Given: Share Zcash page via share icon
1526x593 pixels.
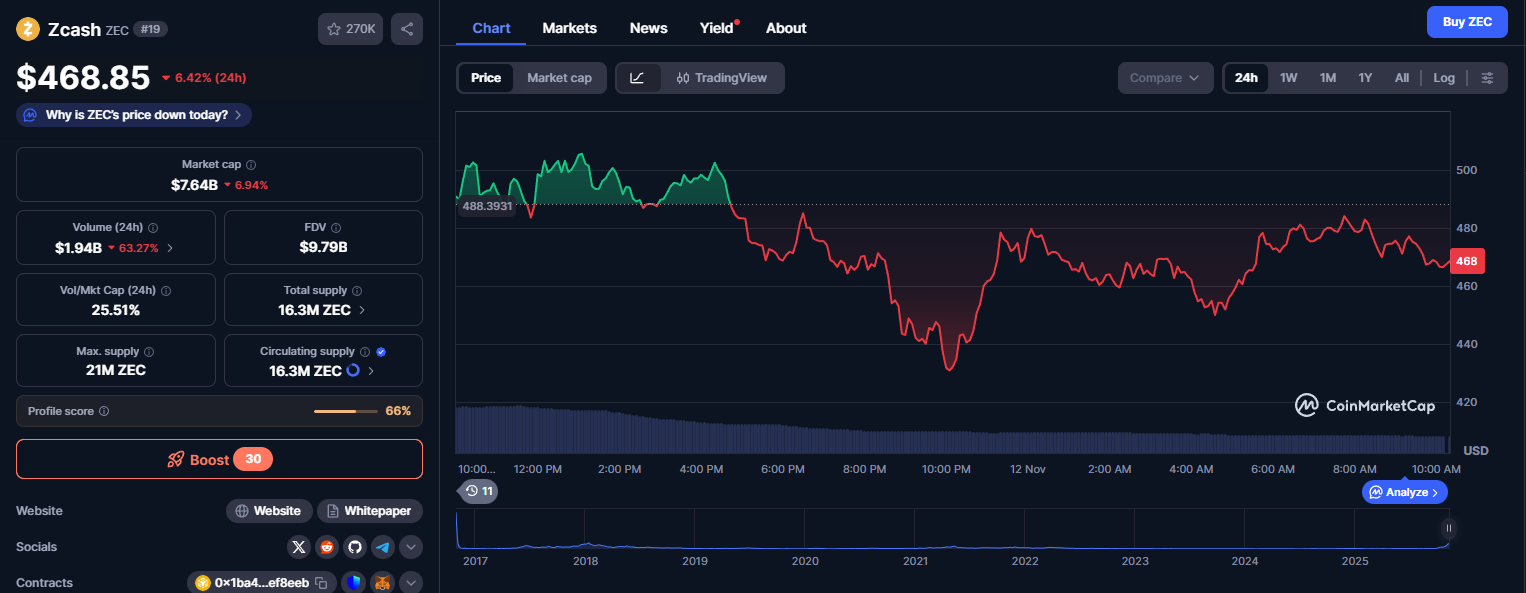Looking at the screenshot, I should (x=407, y=29).
